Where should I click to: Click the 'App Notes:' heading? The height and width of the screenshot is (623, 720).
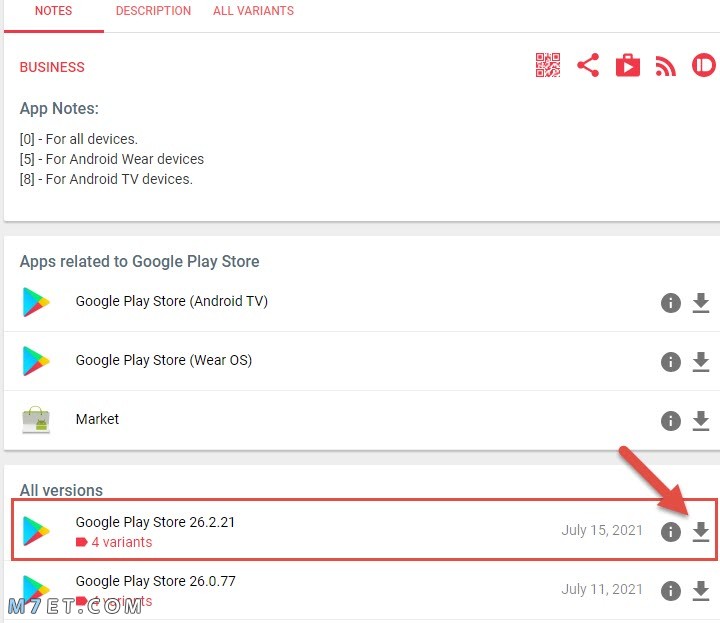click(x=59, y=109)
